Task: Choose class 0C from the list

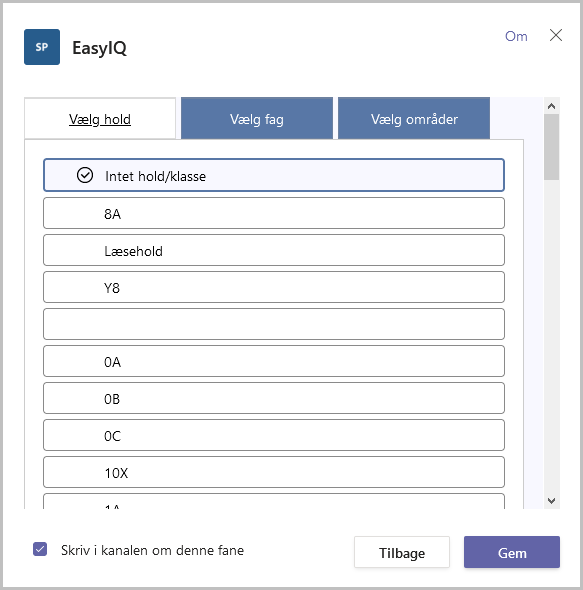Action: point(274,435)
